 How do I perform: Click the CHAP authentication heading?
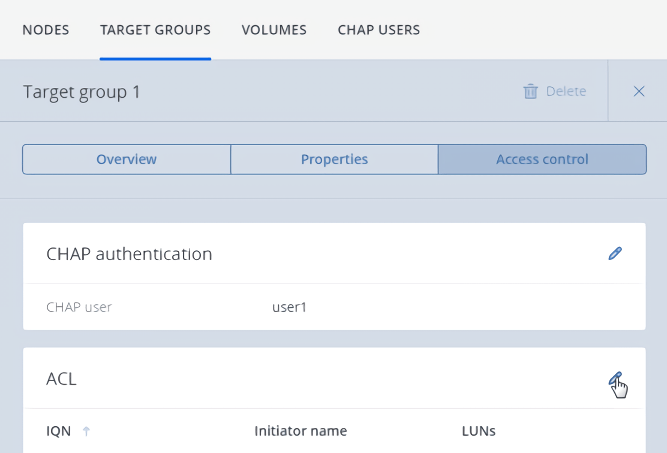[129, 254]
